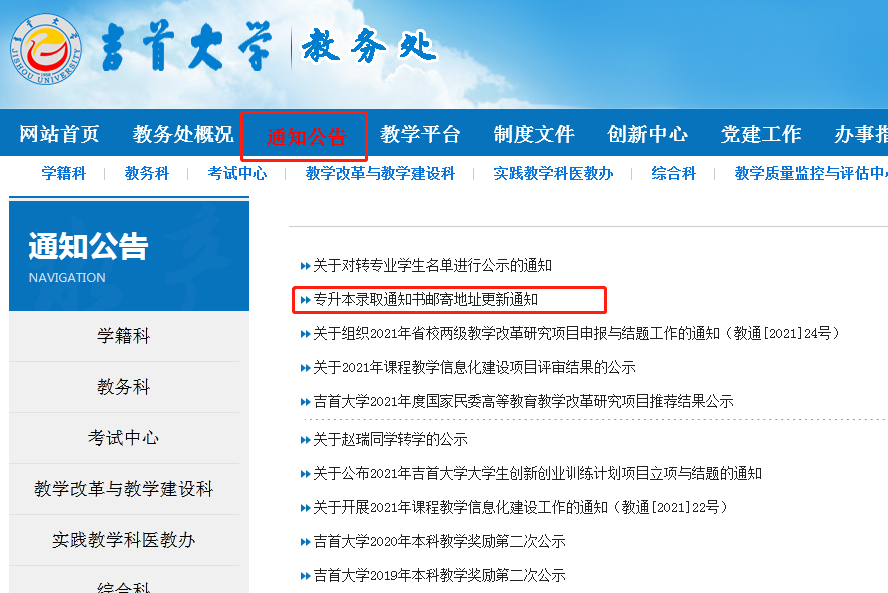Click the 通知公告 NAVIGATION sidebar header
This screenshot has height=593, width=888.
click(x=129, y=256)
